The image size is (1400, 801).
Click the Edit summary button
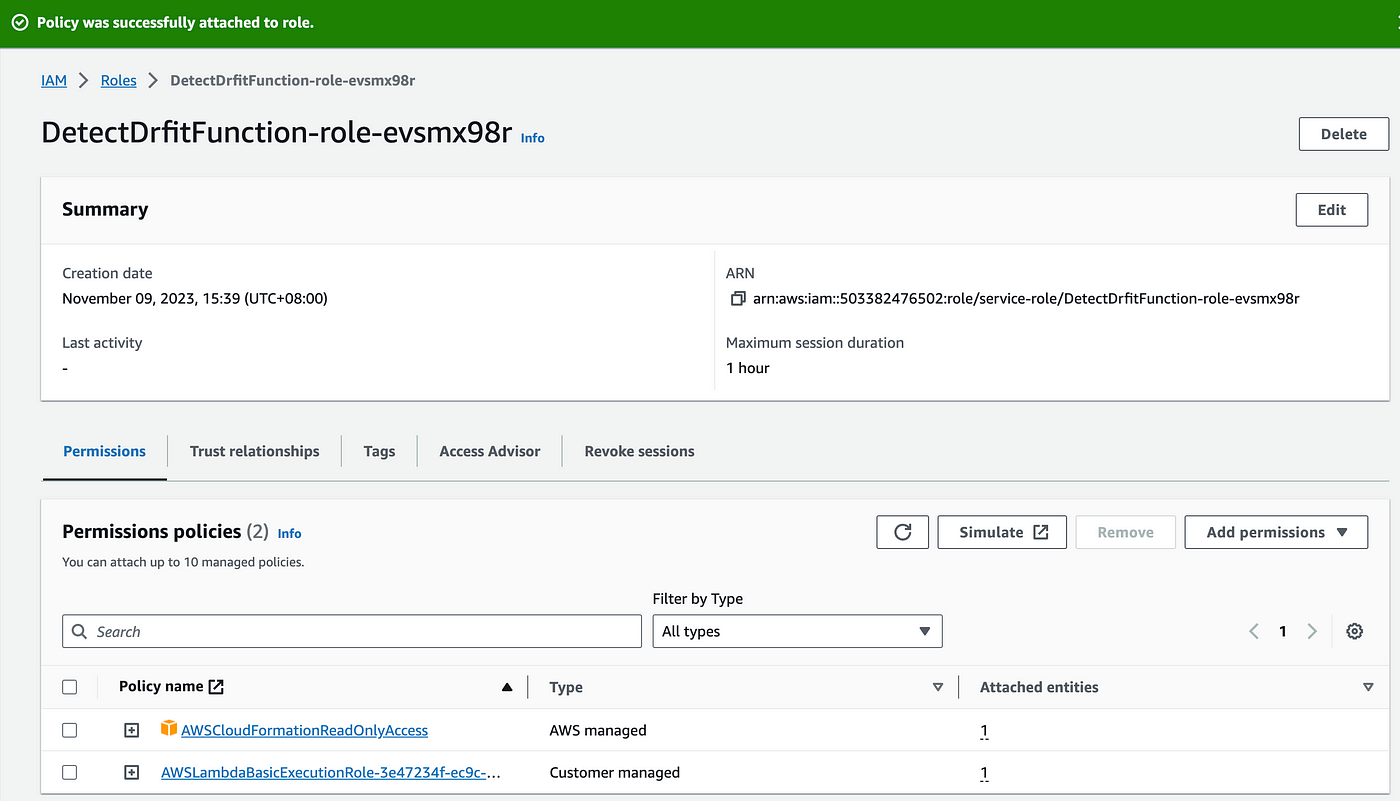coord(1332,209)
